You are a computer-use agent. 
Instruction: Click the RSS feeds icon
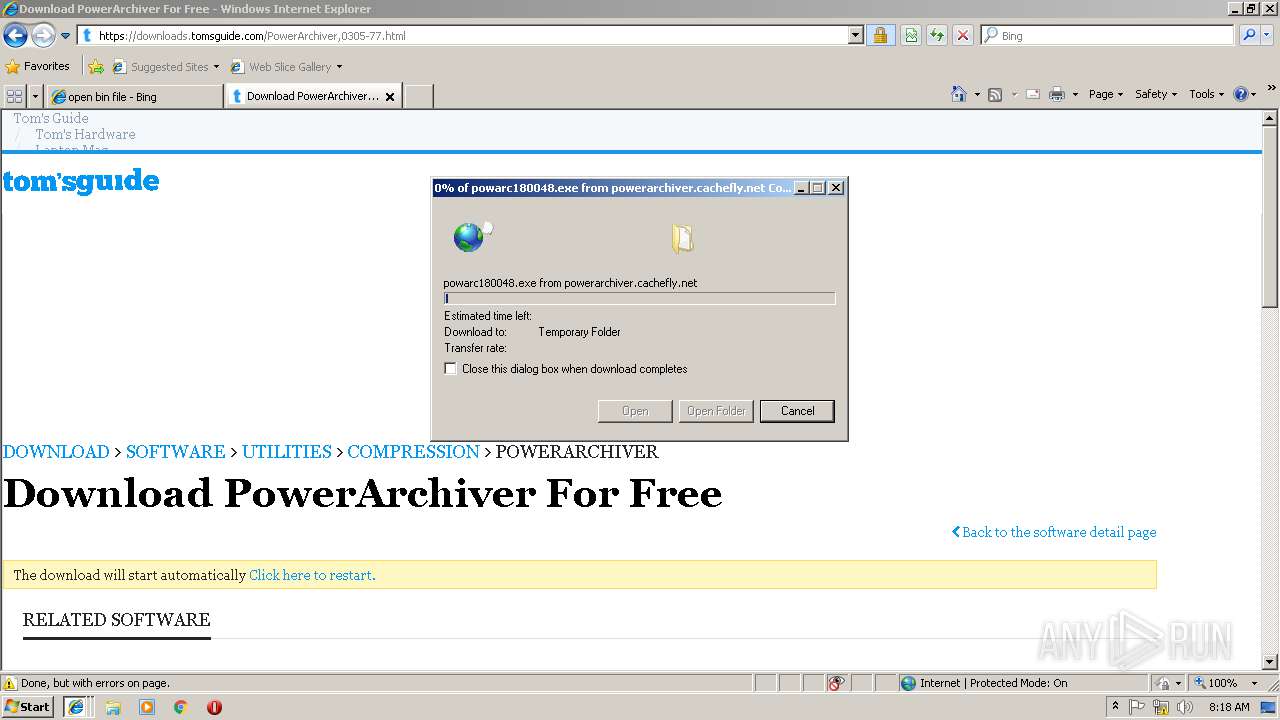pos(995,94)
